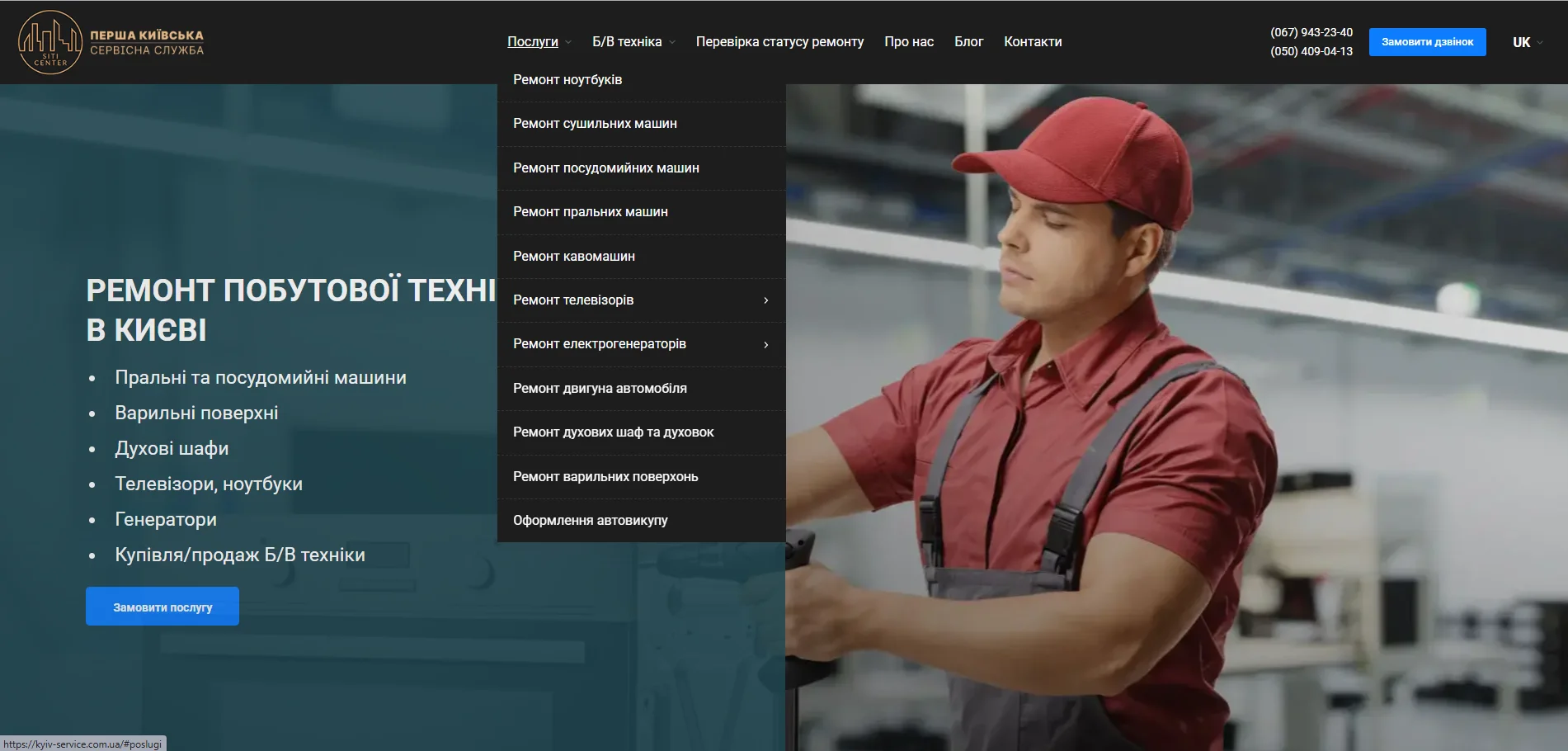
Task: Select Ремонт посудомийних машин menu entry
Action: coord(605,168)
